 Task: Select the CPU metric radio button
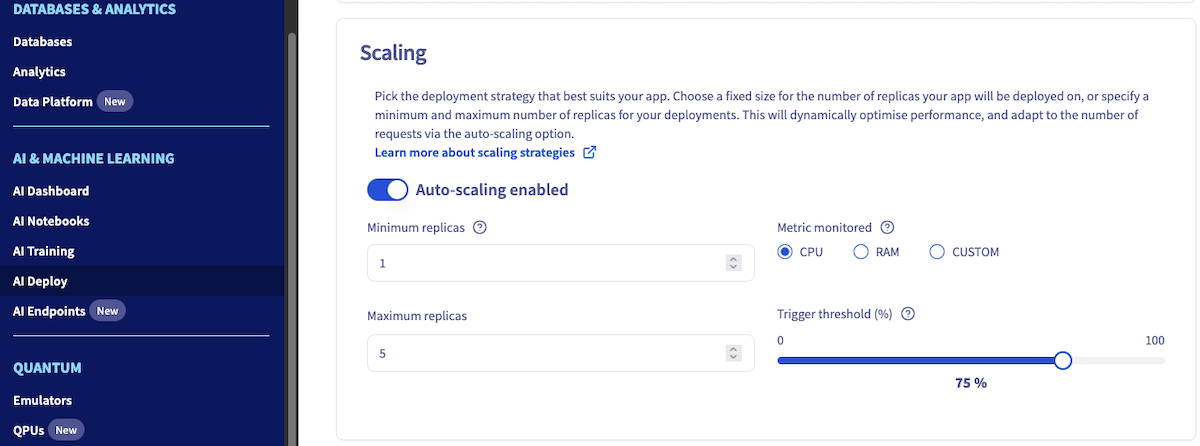[785, 252]
